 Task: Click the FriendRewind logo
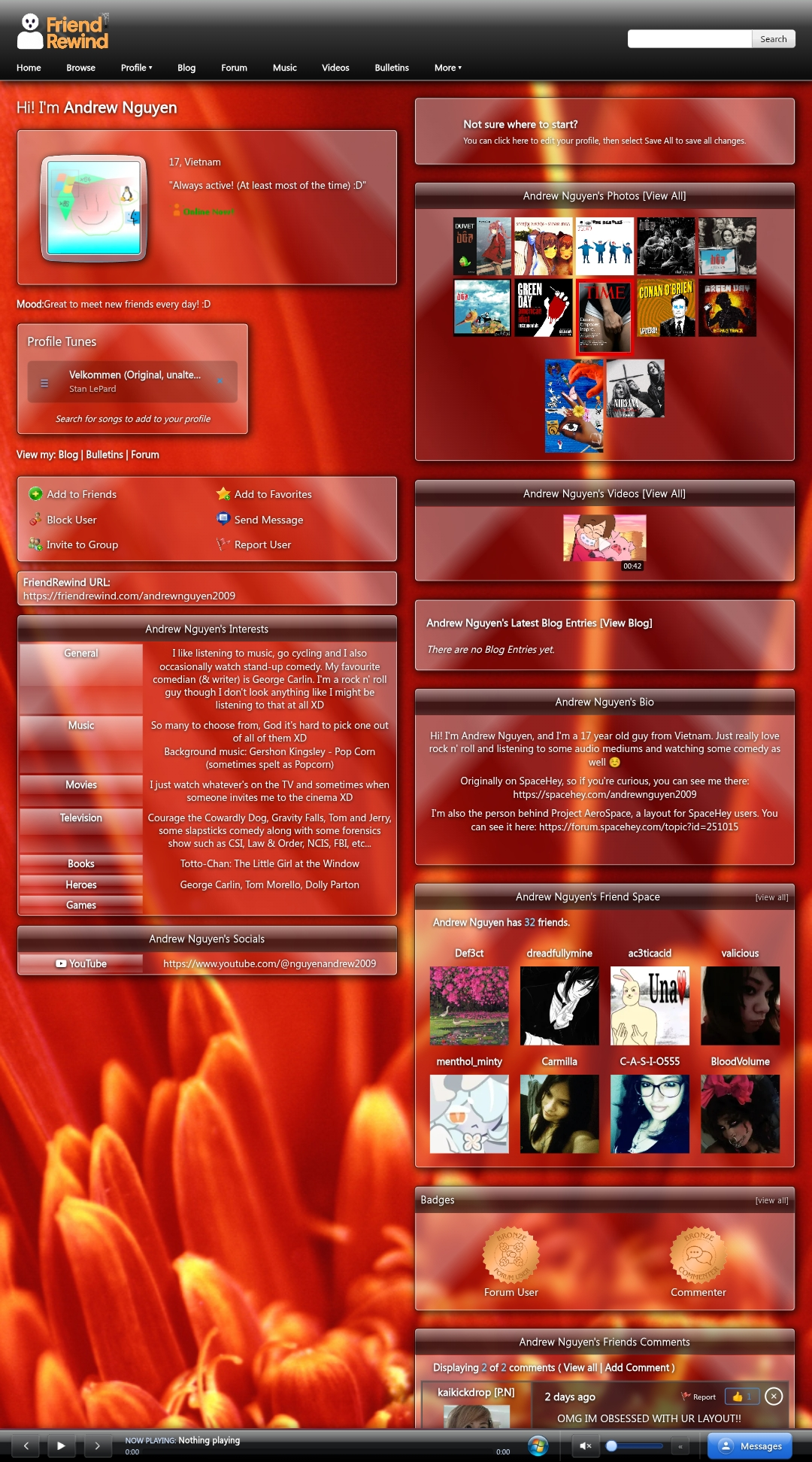(x=63, y=32)
